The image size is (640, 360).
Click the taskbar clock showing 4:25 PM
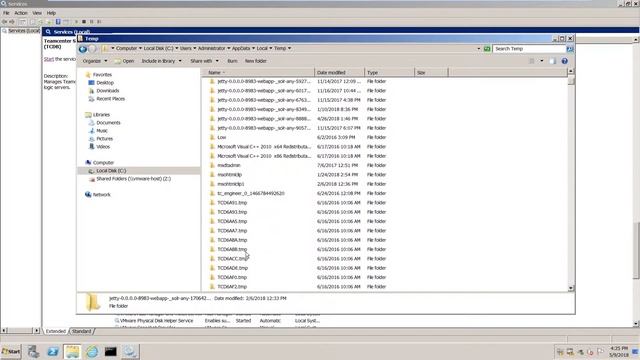coord(619,351)
